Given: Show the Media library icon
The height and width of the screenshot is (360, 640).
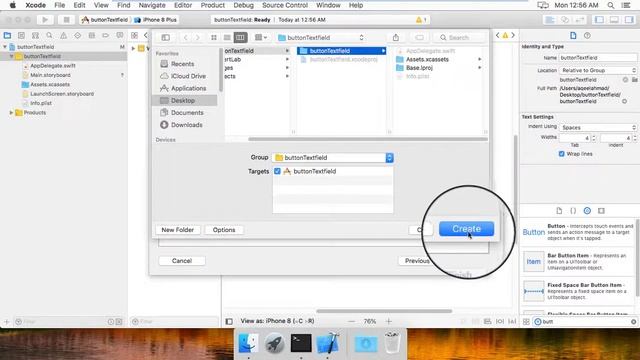Looking at the screenshot, I should tap(601, 211).
